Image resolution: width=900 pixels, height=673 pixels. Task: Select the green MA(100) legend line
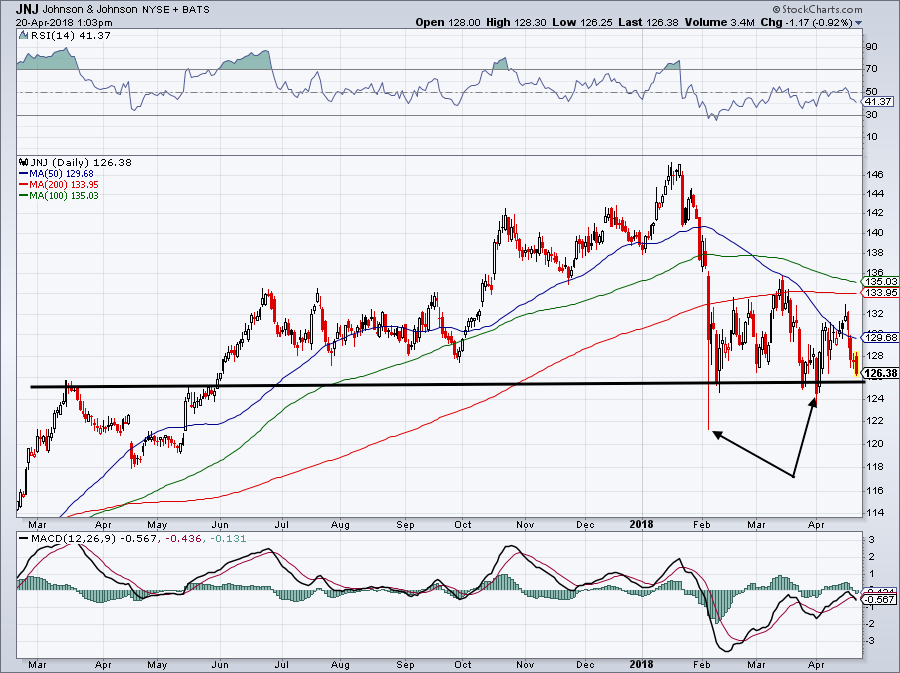pyautogui.click(x=24, y=196)
